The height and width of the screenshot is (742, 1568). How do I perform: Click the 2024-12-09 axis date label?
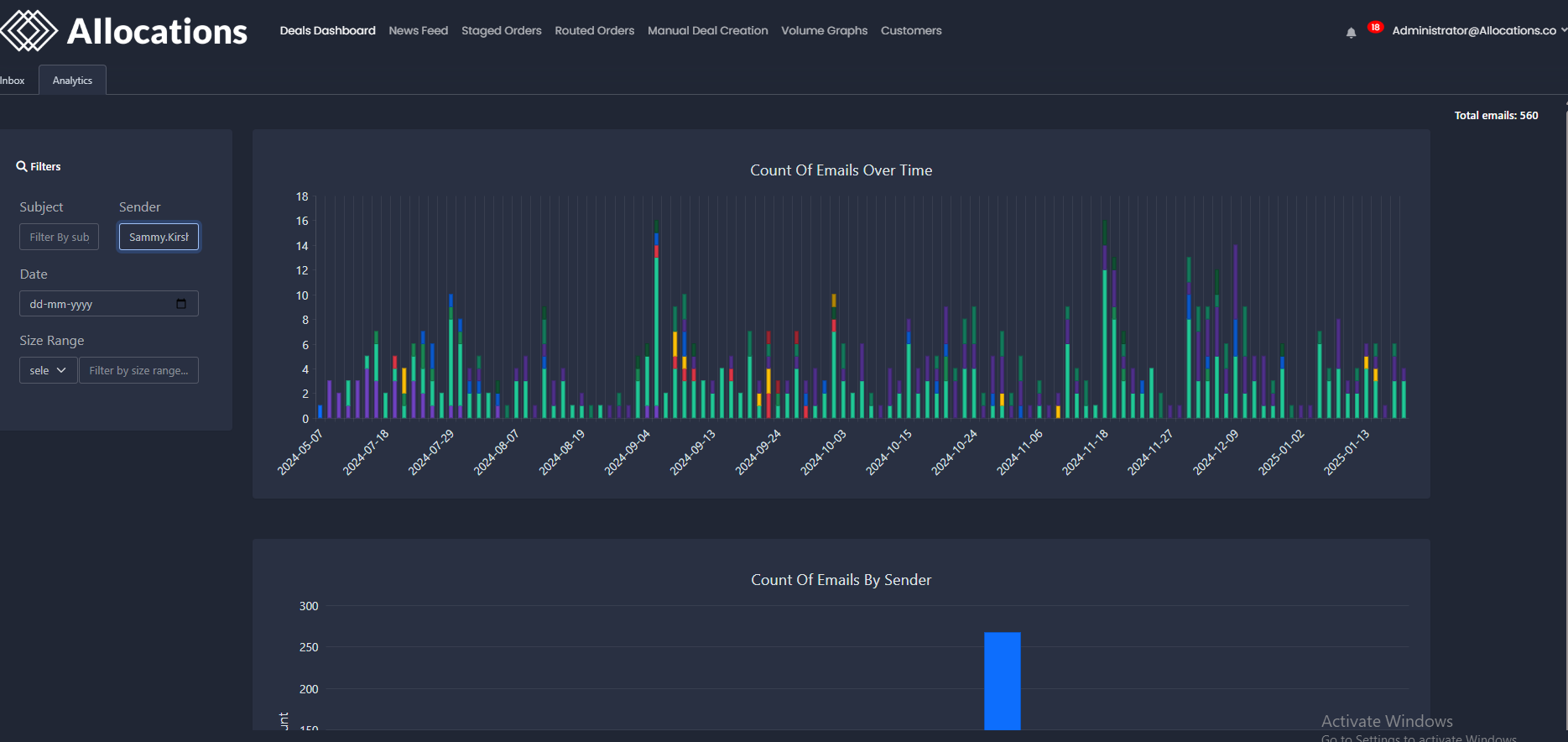[x=1216, y=452]
